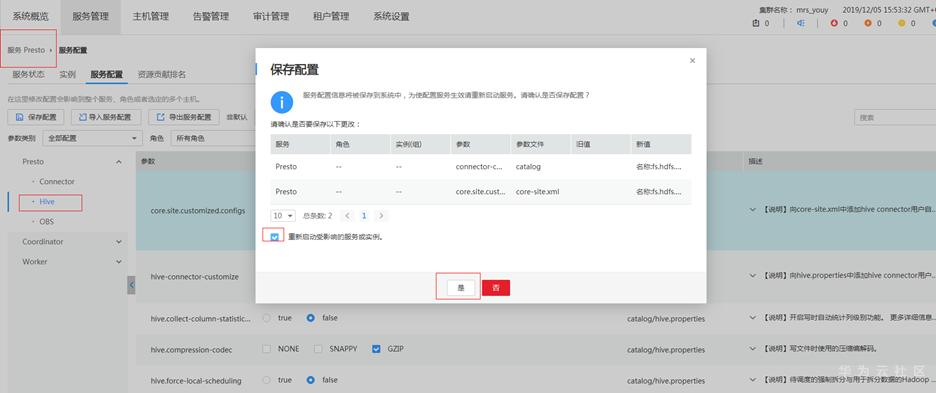Click the hive-connector-customize parameter name
Image resolution: width=936 pixels, height=393 pixels.
(195, 277)
